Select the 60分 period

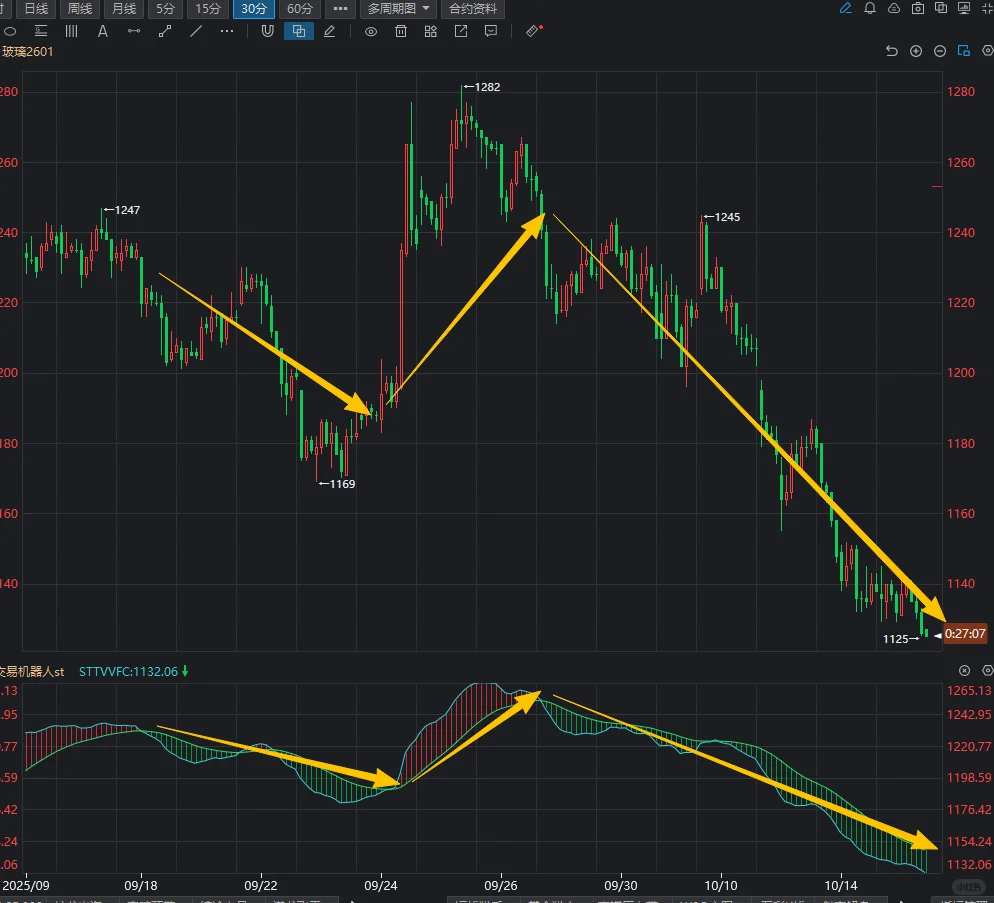300,9
